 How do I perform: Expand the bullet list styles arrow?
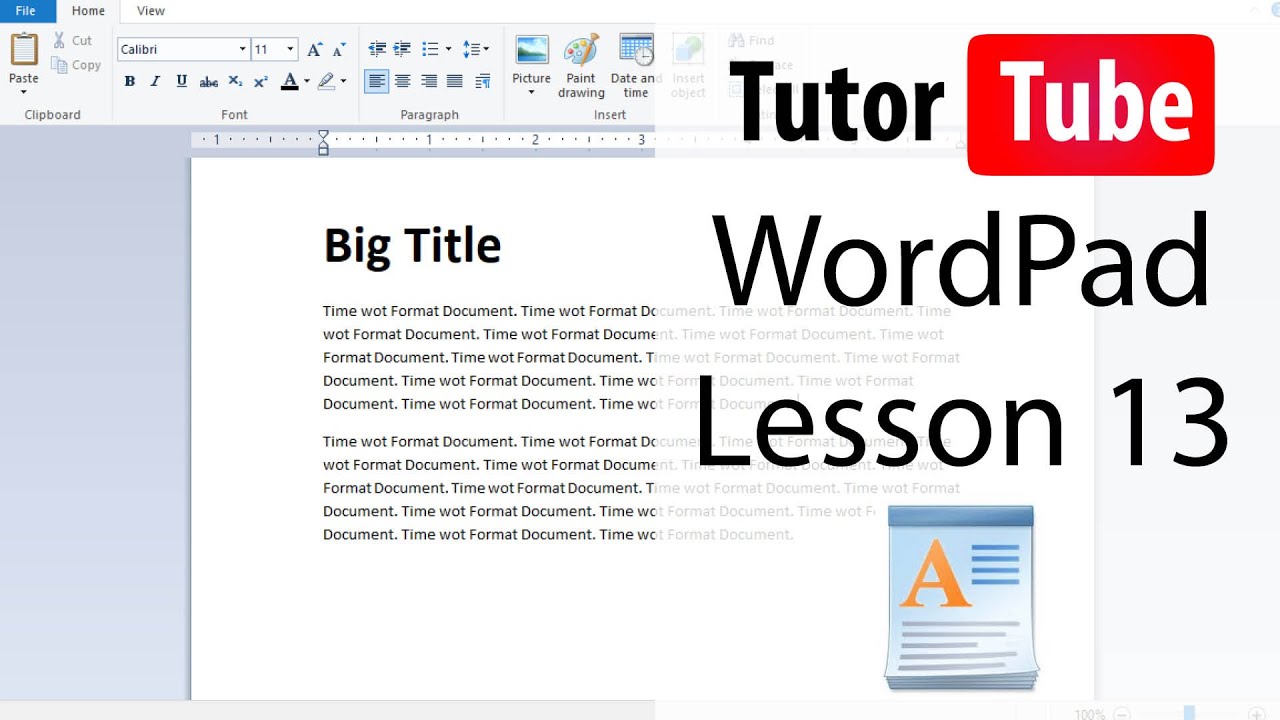pyautogui.click(x=448, y=49)
